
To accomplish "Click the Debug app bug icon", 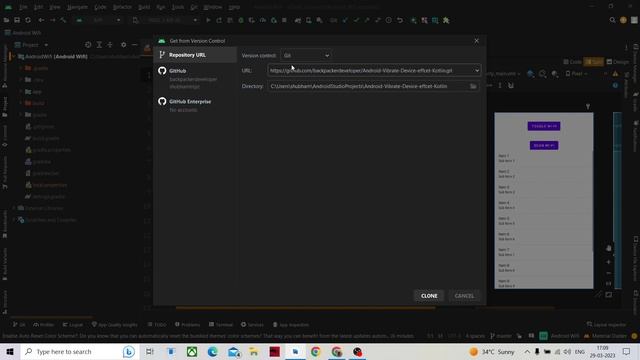I will 241,20.
